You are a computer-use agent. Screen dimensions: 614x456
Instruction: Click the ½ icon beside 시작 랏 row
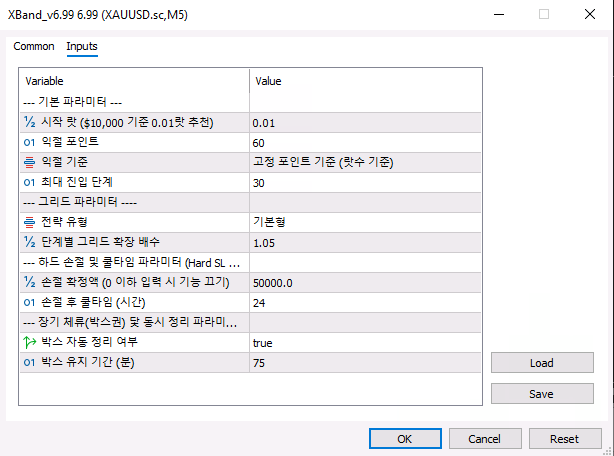pyautogui.click(x=30, y=122)
